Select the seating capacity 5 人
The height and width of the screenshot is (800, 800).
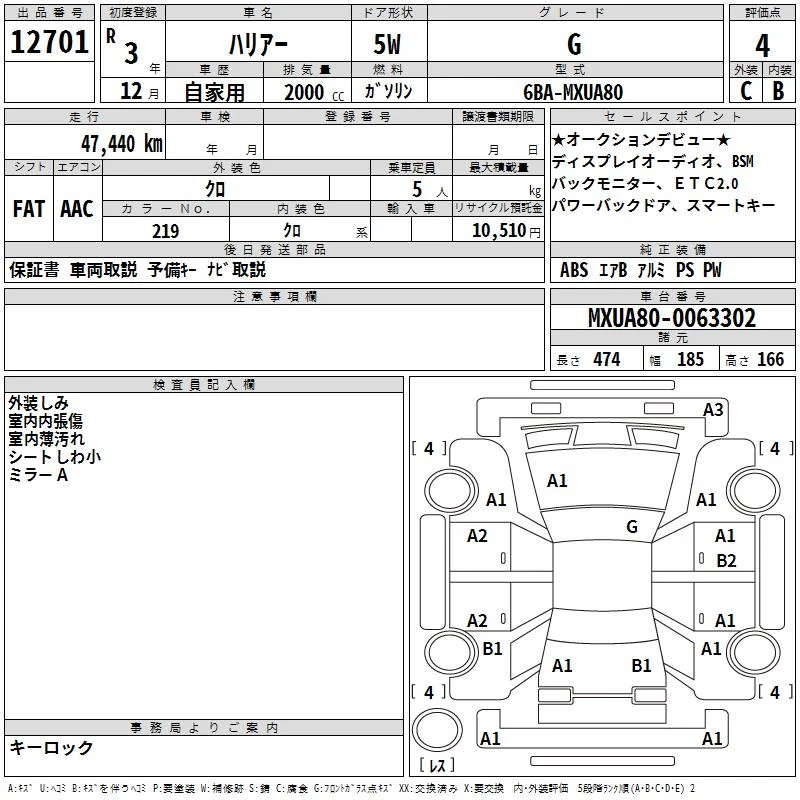pos(429,190)
